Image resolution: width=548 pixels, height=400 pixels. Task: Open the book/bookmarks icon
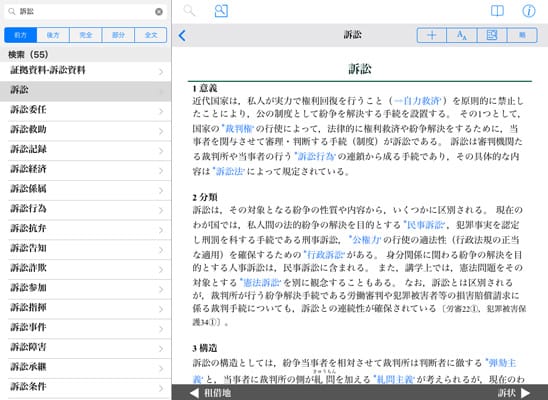tap(497, 11)
